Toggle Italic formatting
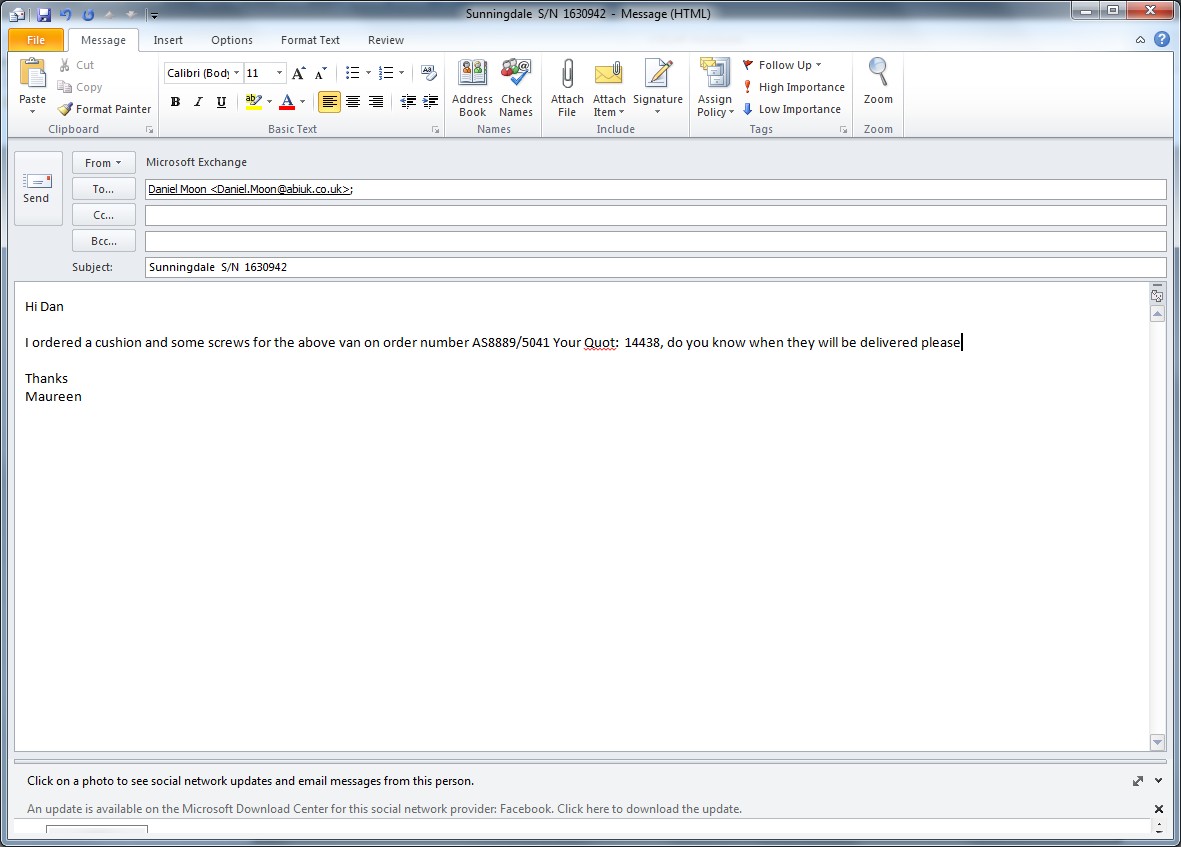Image resolution: width=1181 pixels, height=847 pixels. [198, 102]
